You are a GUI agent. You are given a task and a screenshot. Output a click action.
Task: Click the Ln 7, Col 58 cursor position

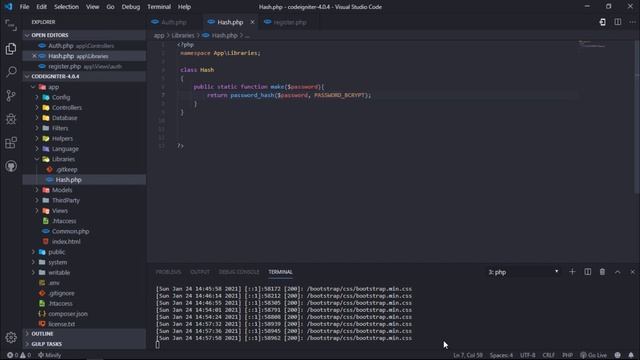tap(468, 355)
